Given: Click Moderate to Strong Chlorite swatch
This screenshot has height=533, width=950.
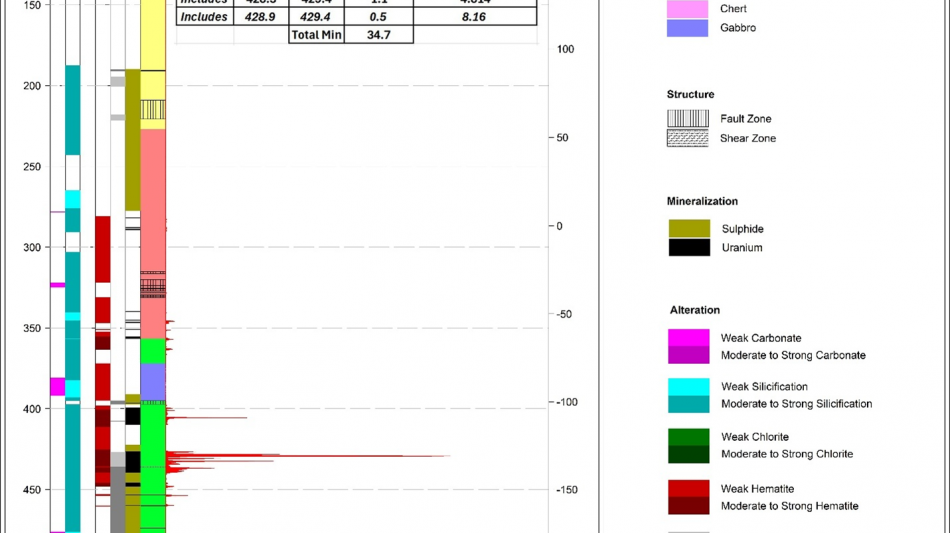Looking at the screenshot, I should (689, 454).
